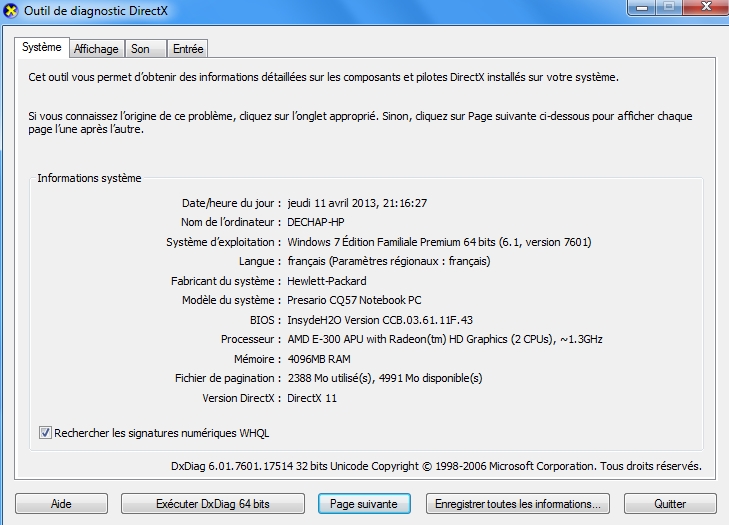The width and height of the screenshot is (729, 525).
Task: Toggle Rechercher les signatures numériques WHQL checkbox
Action: click(45, 433)
